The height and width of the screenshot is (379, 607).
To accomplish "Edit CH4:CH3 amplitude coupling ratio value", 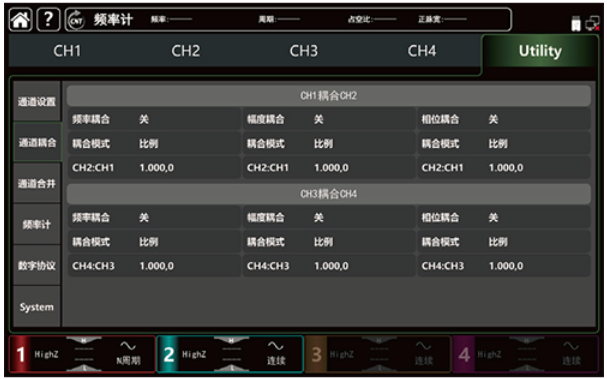I will [x=329, y=266].
